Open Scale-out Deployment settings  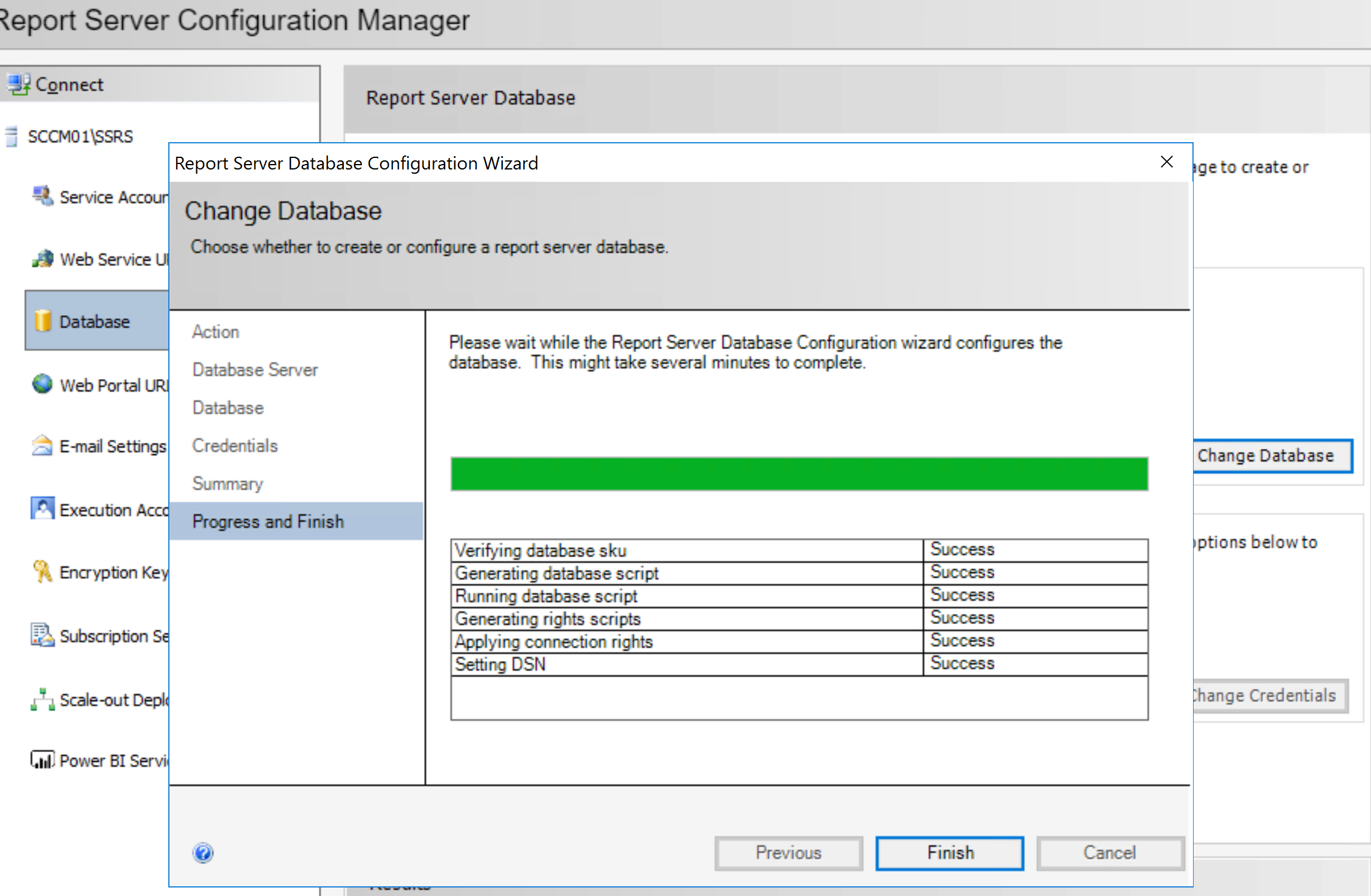[x=103, y=699]
